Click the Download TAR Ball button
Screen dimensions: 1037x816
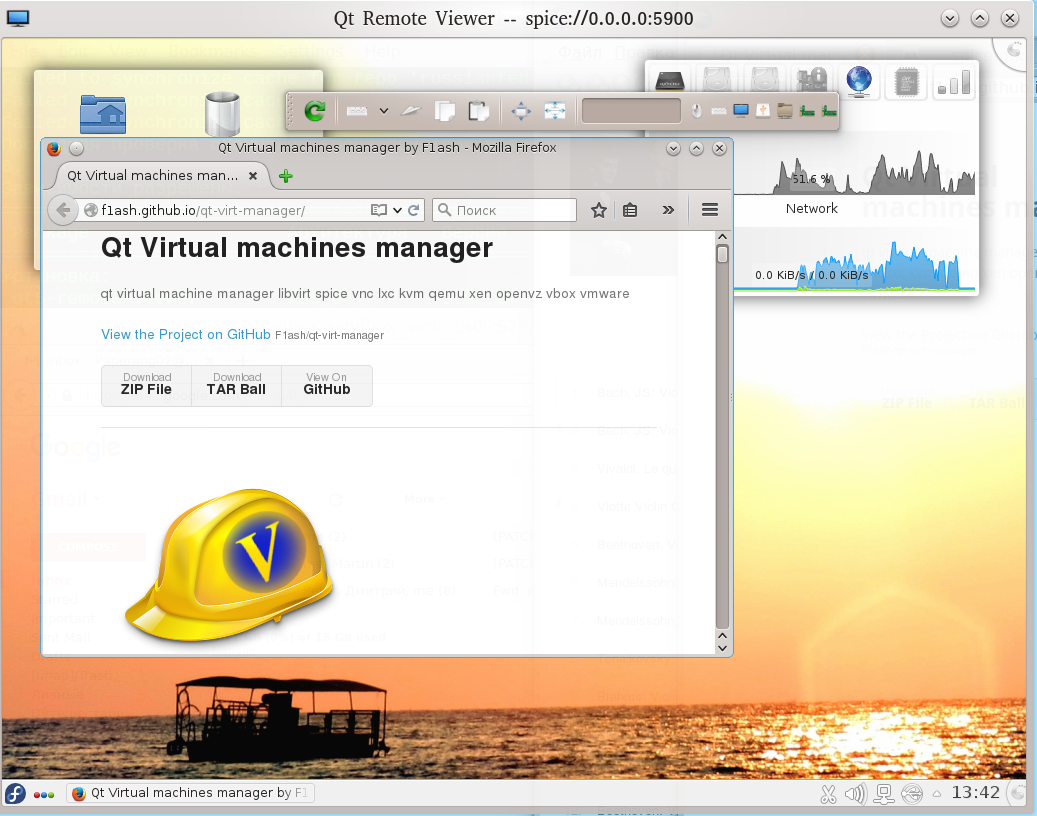pyautogui.click(x=236, y=386)
